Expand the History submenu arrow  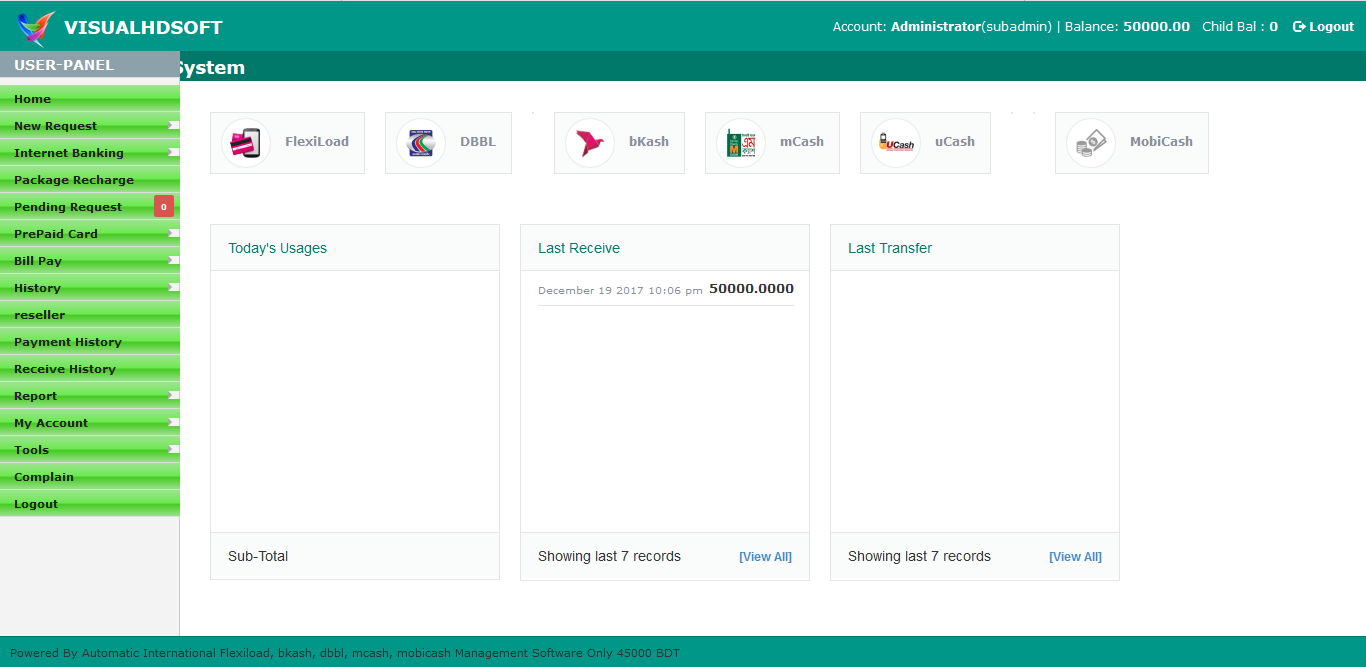coord(174,287)
